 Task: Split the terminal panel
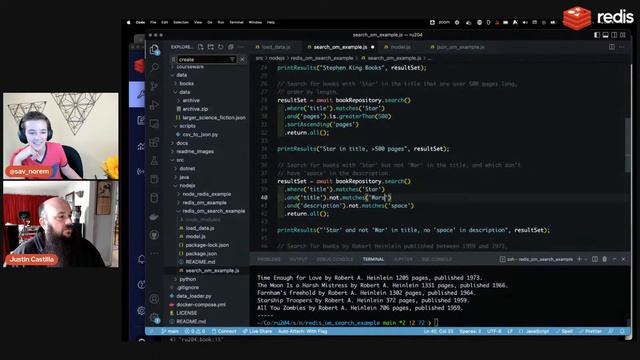pos(595,259)
